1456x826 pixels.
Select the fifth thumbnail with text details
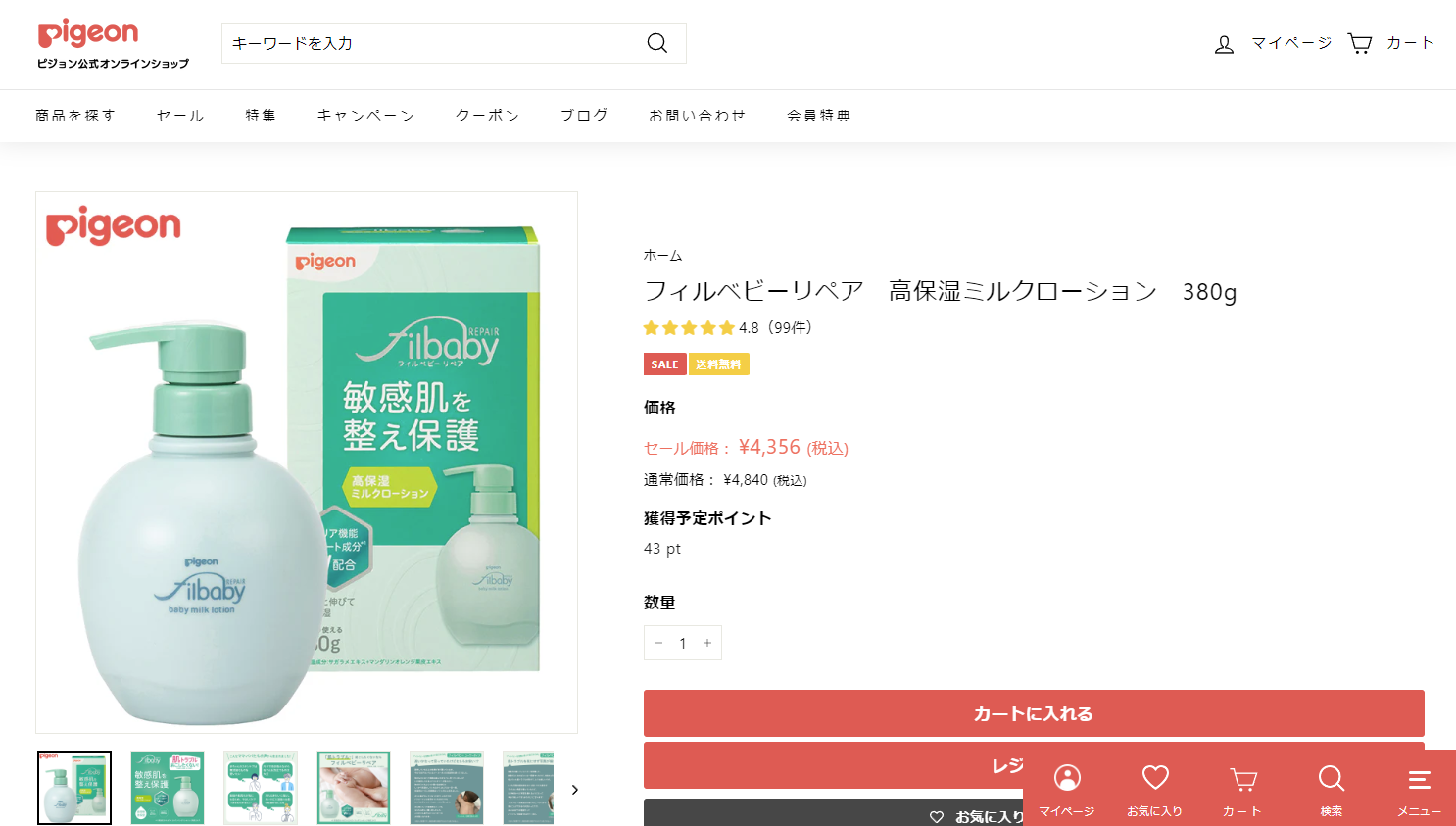[x=447, y=788]
